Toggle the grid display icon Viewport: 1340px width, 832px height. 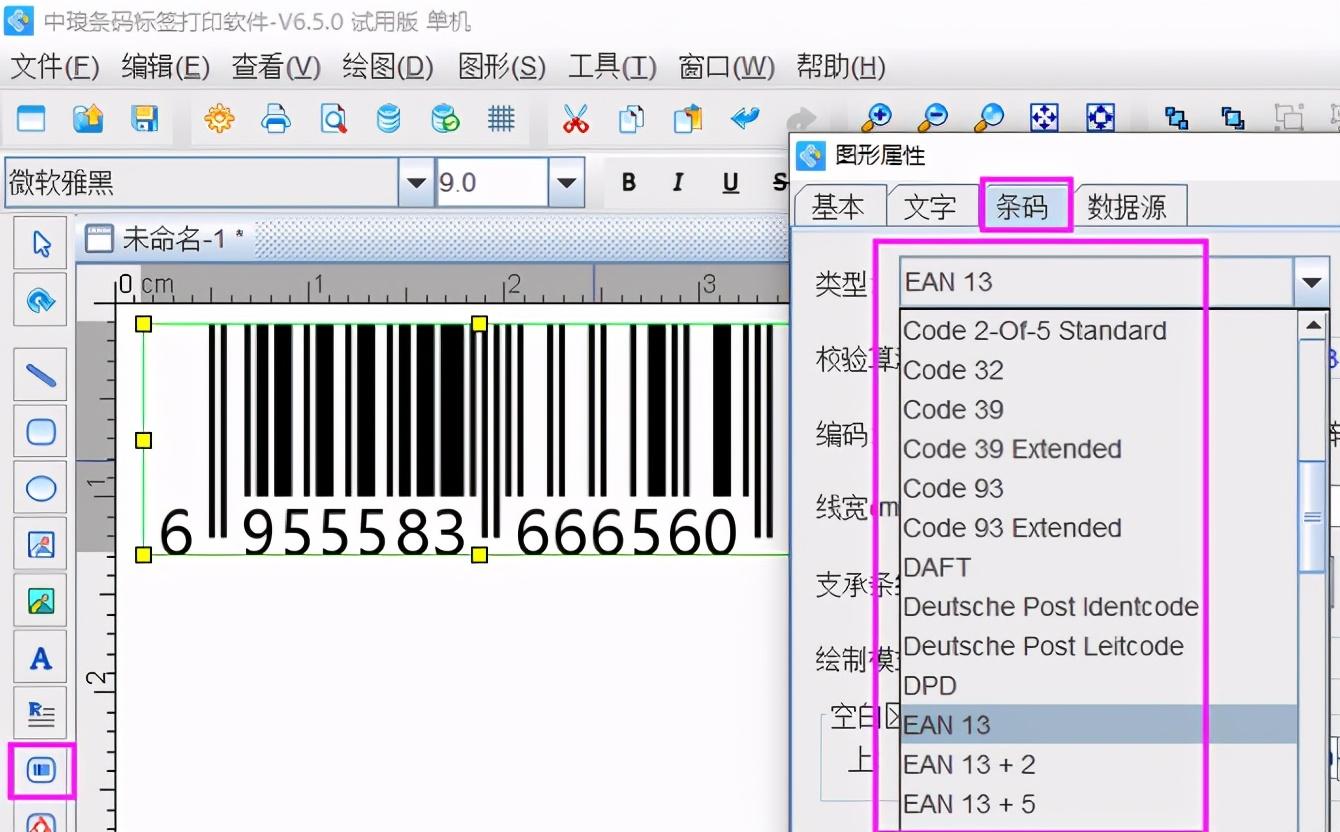(501, 119)
